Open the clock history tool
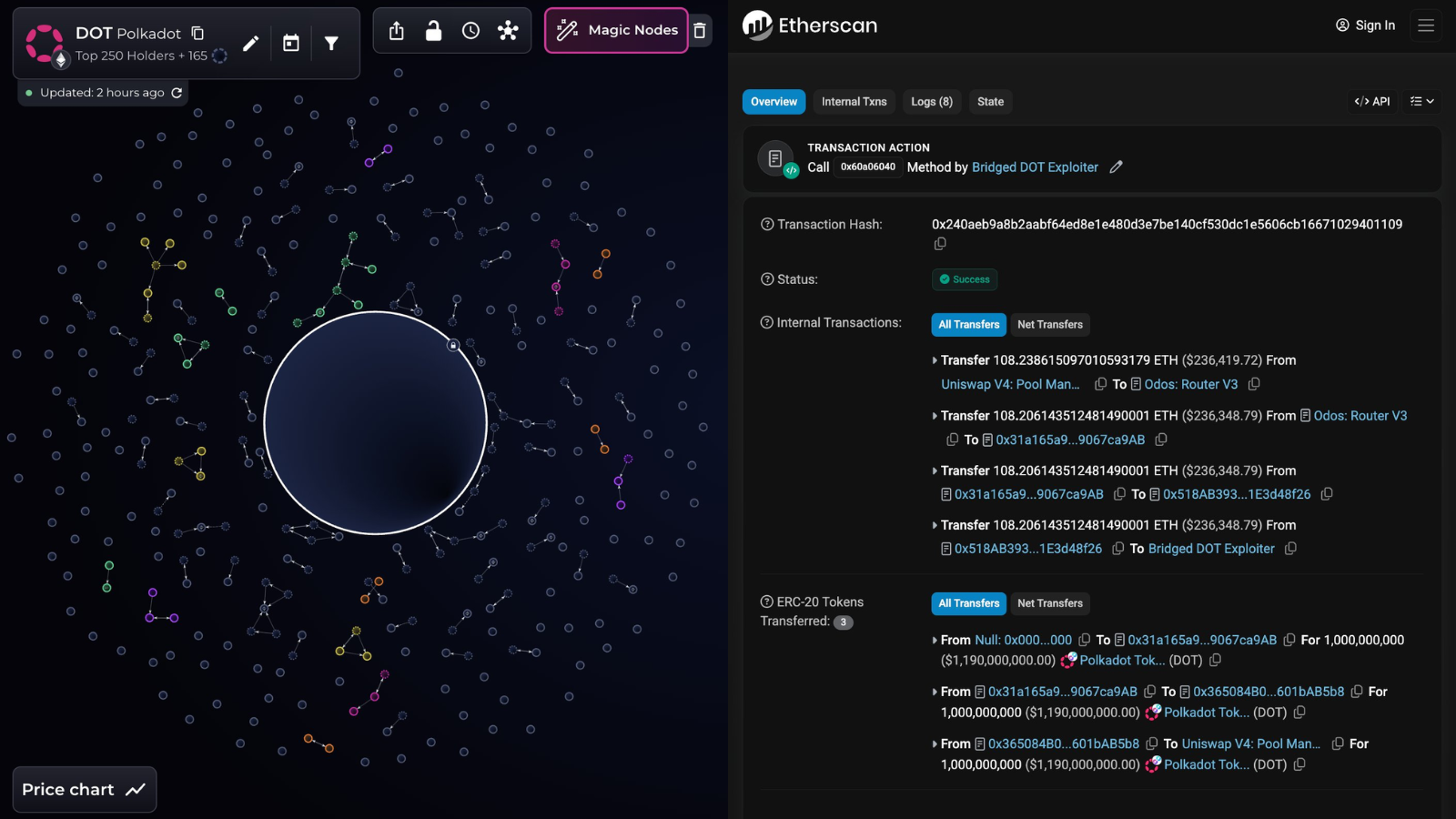This screenshot has height=819, width=1456. pos(470,31)
